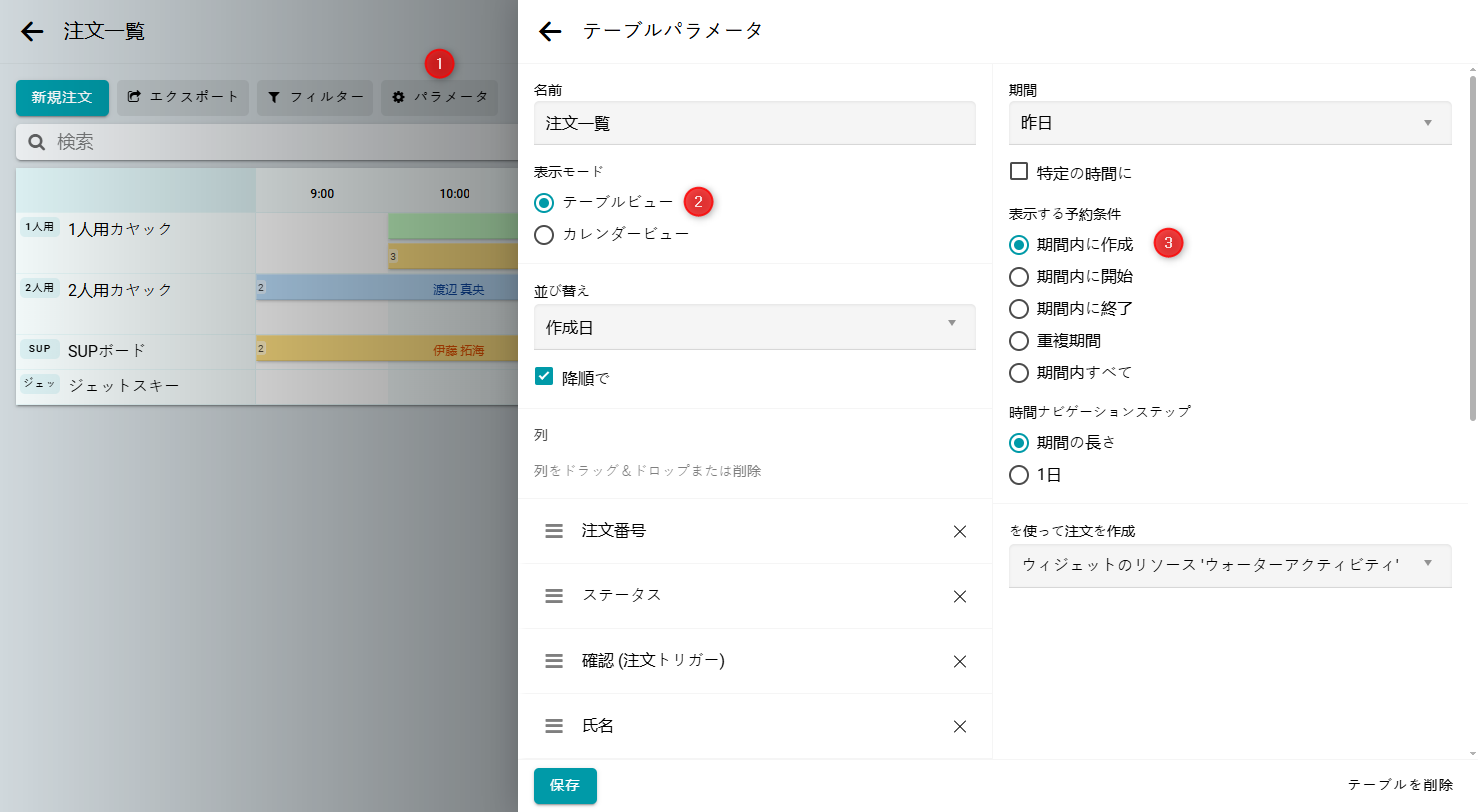Viewport: 1478px width, 812px height.
Task: Open the を使って注文を作成 resource dropdown
Action: point(1230,566)
